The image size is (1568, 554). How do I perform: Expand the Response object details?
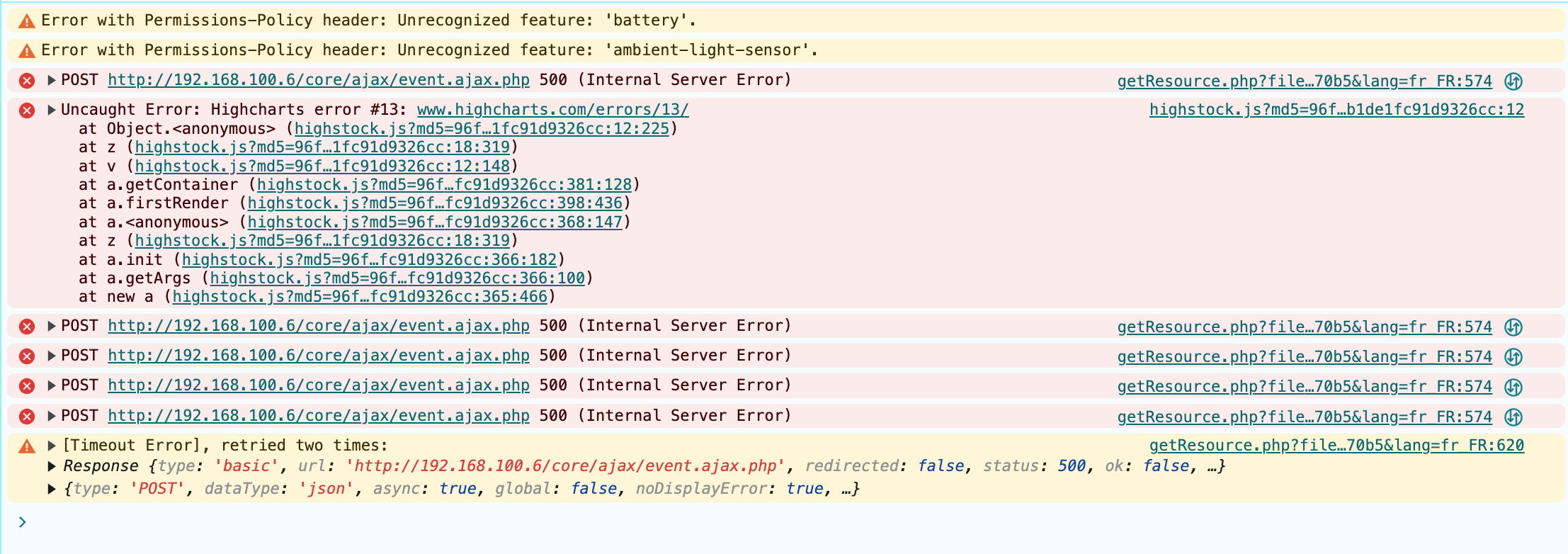tap(52, 466)
